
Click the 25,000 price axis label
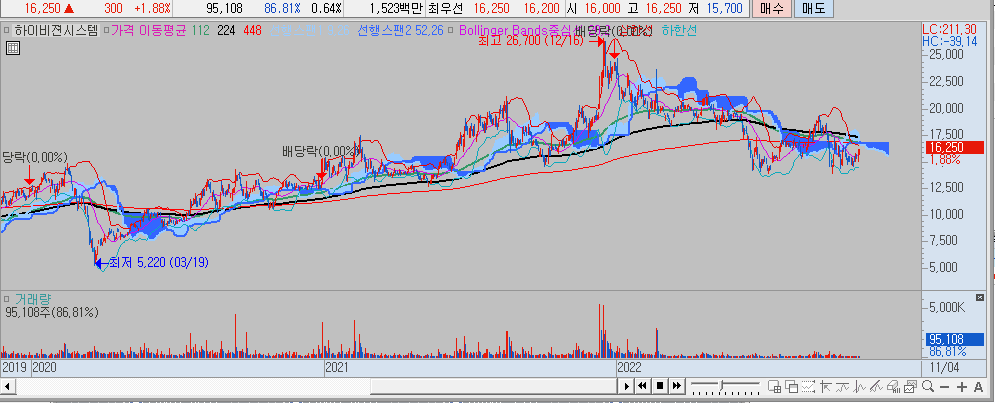[x=947, y=55]
